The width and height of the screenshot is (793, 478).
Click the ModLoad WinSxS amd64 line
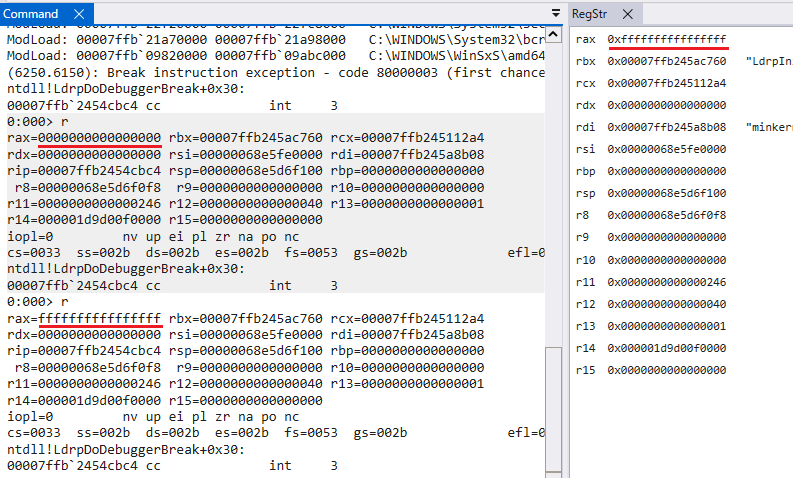coord(276,56)
